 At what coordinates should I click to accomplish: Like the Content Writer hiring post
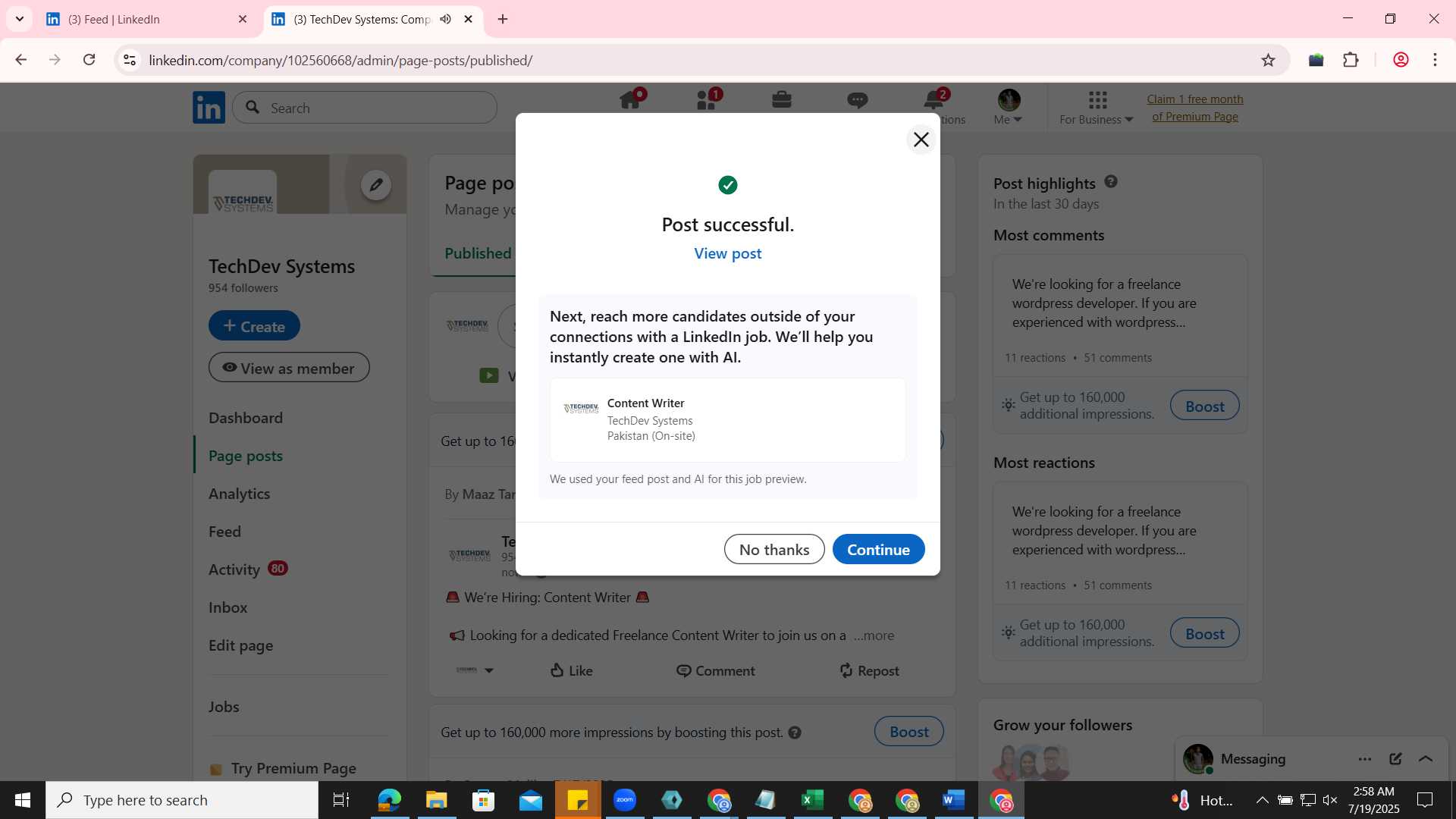pyautogui.click(x=571, y=670)
